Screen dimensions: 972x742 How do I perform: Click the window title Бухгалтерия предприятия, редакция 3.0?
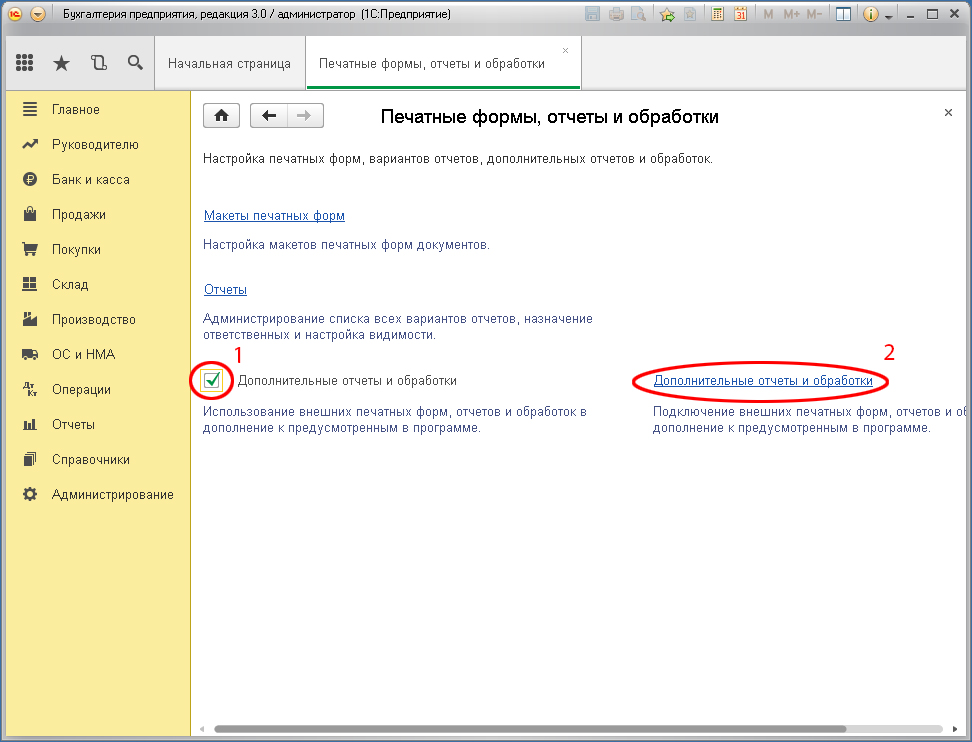click(257, 14)
